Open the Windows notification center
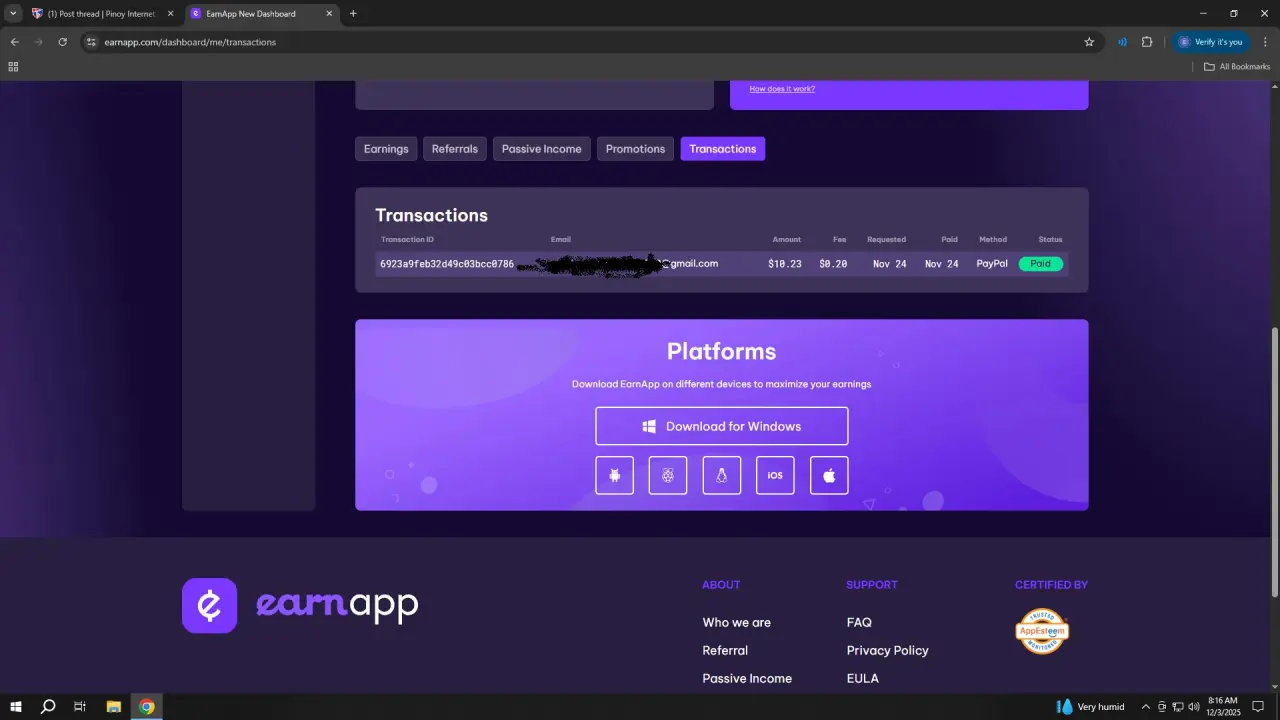The width and height of the screenshot is (1280, 720). tap(1258, 707)
